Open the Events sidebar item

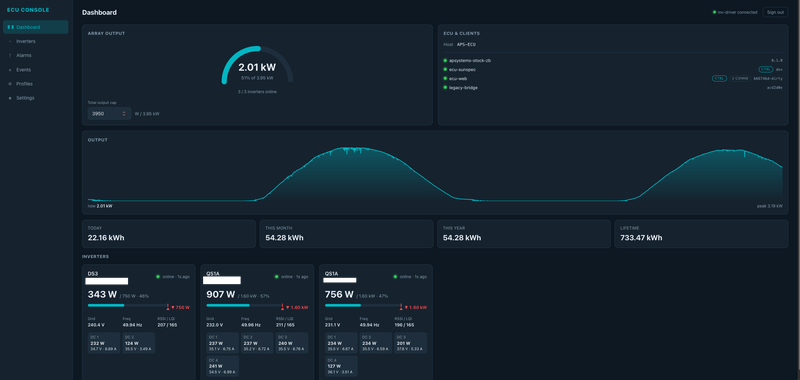[35, 69]
